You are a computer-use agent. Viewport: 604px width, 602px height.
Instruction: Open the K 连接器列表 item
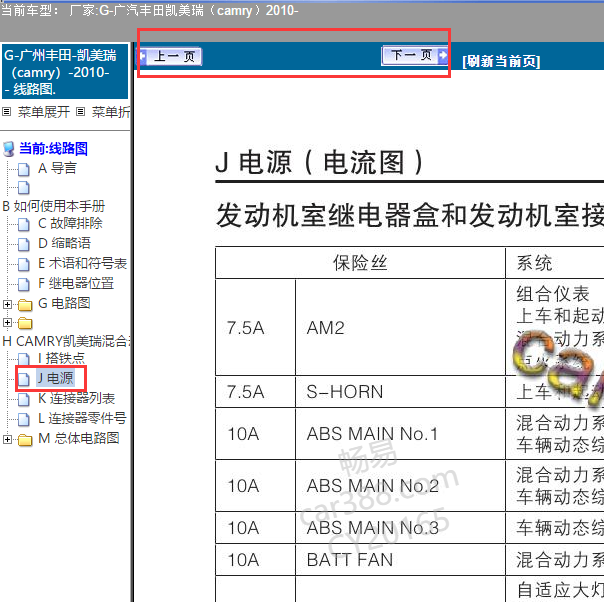[x=76, y=398]
